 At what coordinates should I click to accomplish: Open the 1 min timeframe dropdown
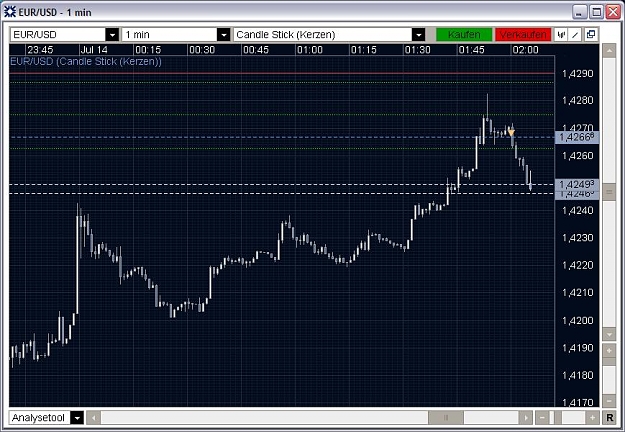point(224,35)
